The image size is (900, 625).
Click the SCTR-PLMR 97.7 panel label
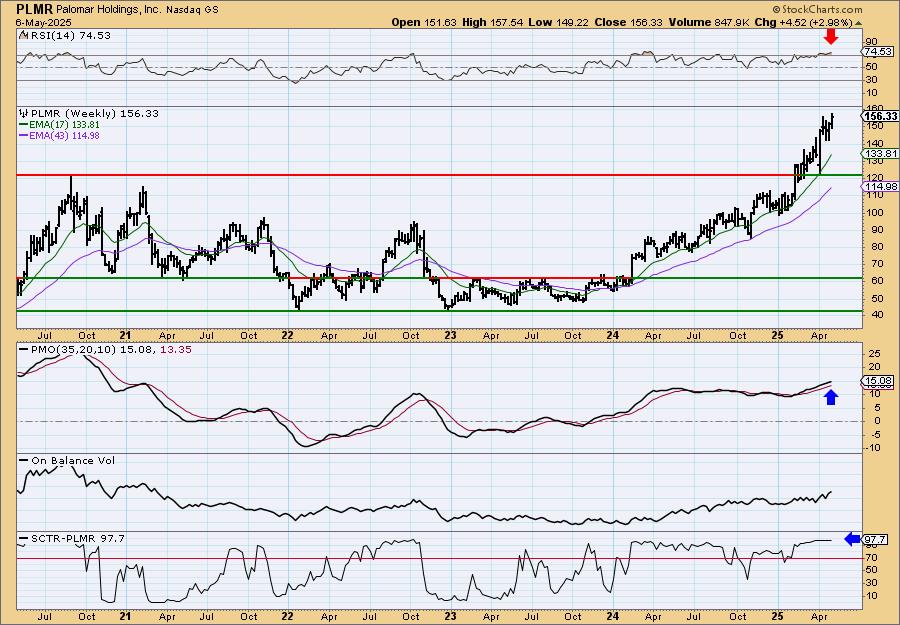point(77,538)
